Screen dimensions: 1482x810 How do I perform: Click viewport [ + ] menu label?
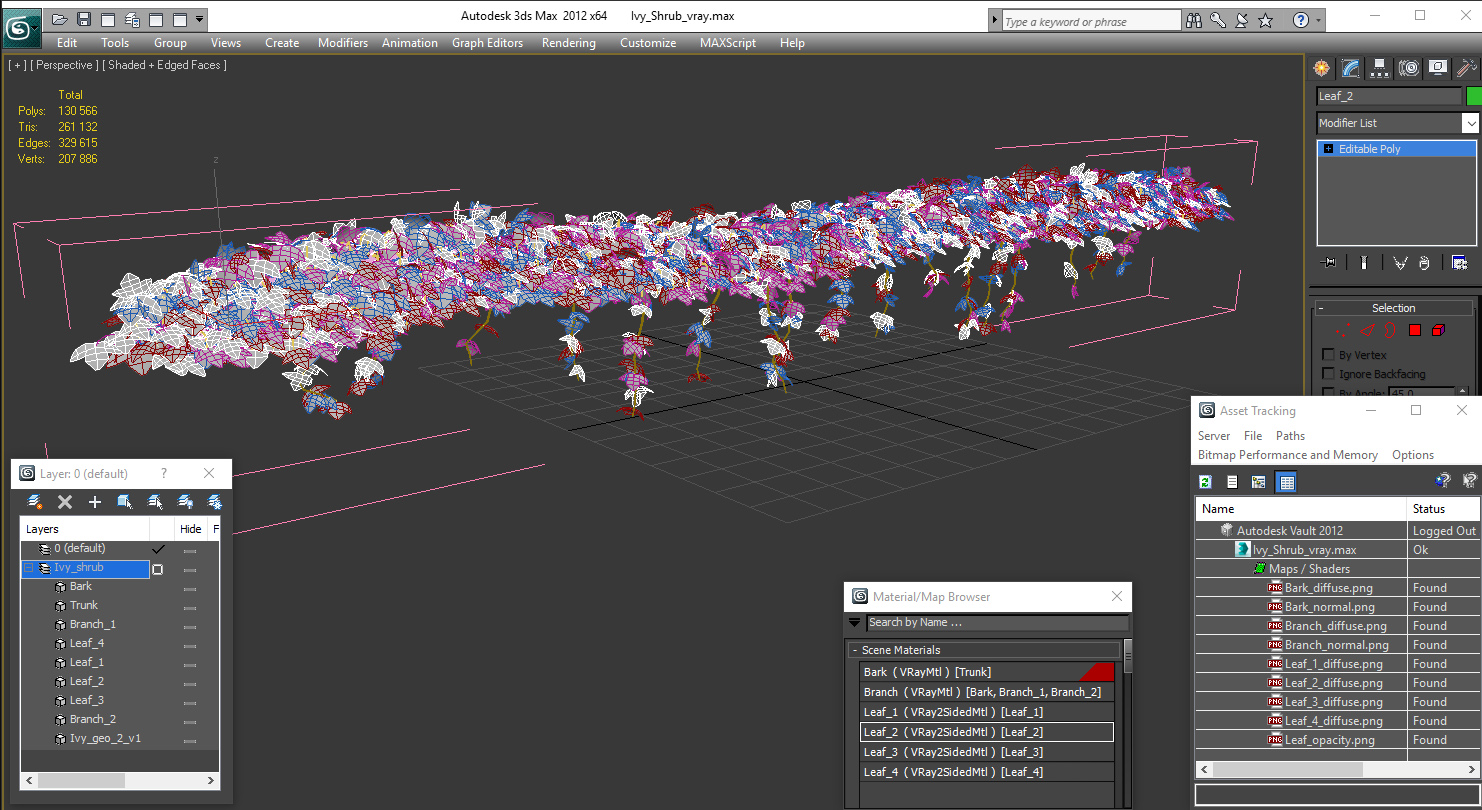pos(17,65)
